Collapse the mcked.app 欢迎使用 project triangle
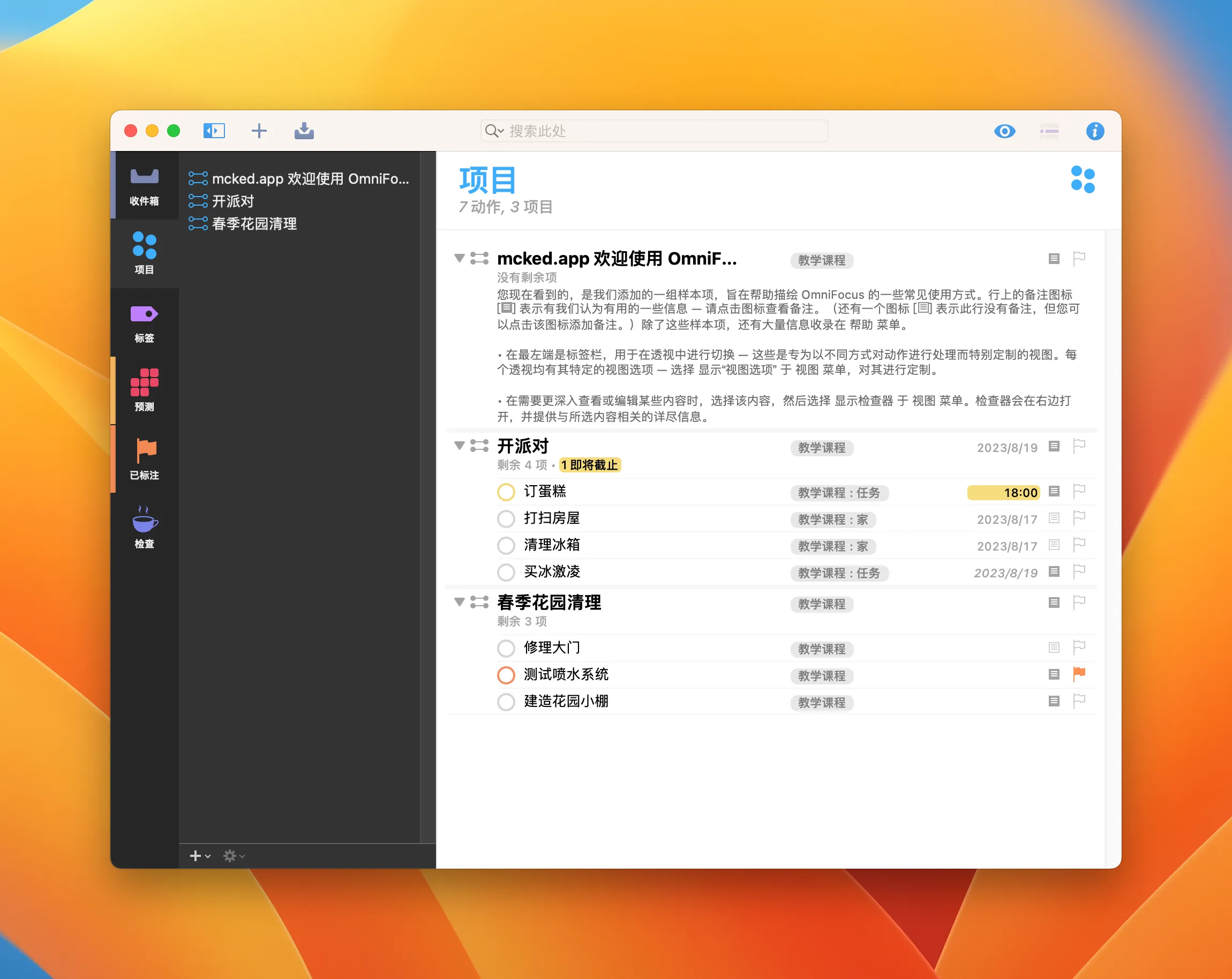 (459, 258)
